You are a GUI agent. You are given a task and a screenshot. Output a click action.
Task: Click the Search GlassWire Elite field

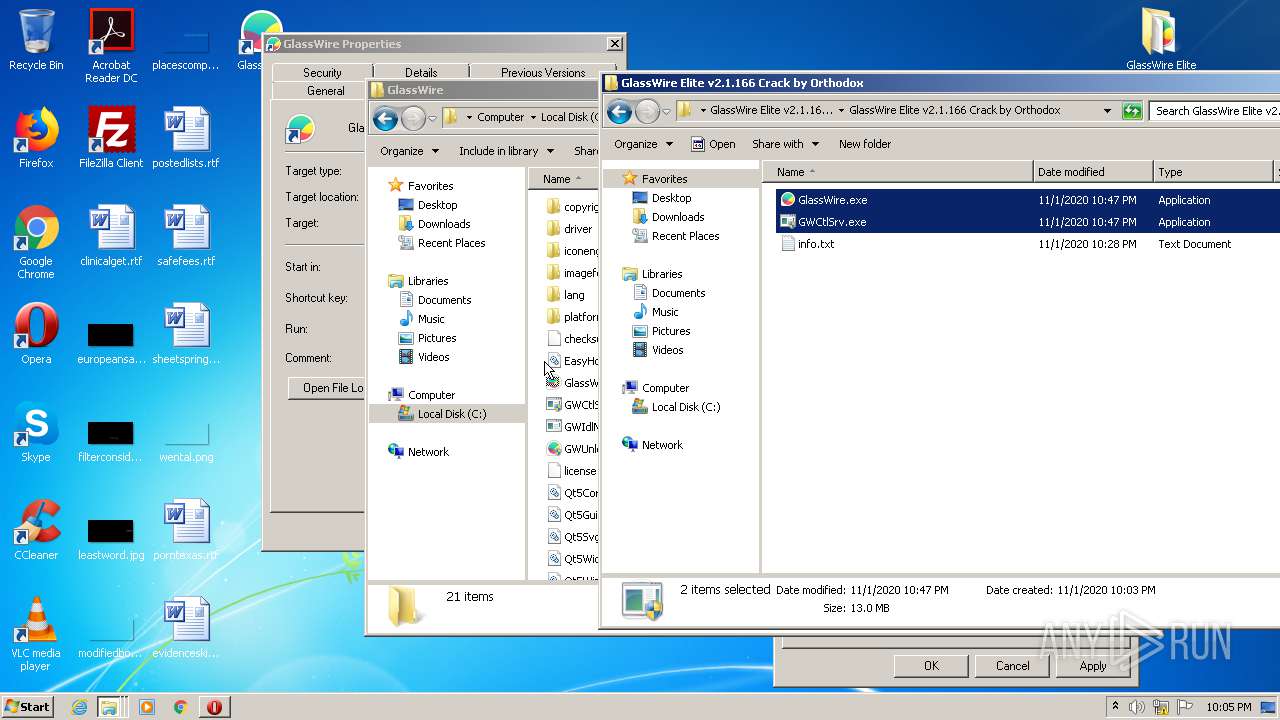pos(1215,111)
